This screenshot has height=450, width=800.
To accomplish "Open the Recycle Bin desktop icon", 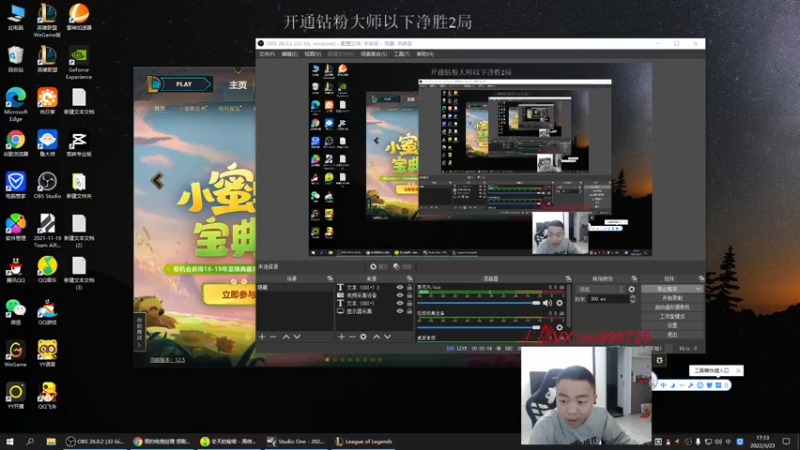I will click(15, 59).
